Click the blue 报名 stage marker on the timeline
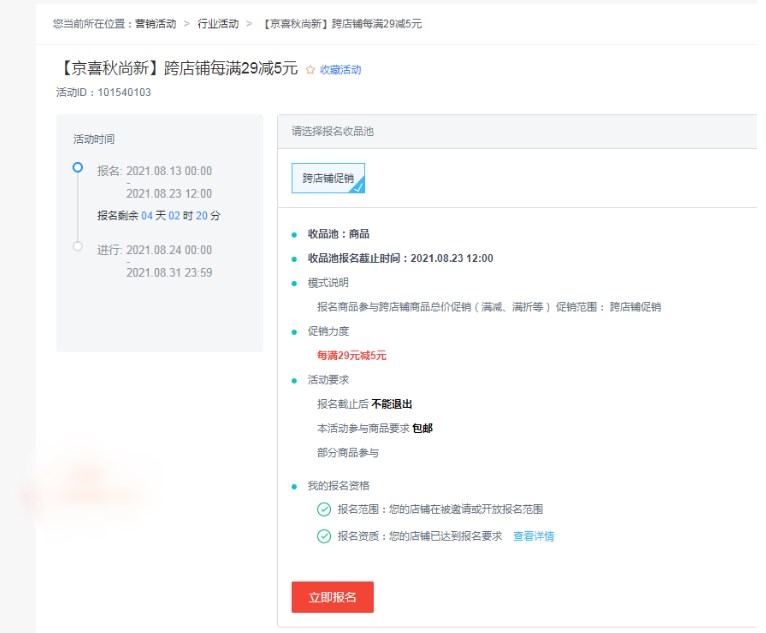The height and width of the screenshot is (633, 766). [77, 168]
